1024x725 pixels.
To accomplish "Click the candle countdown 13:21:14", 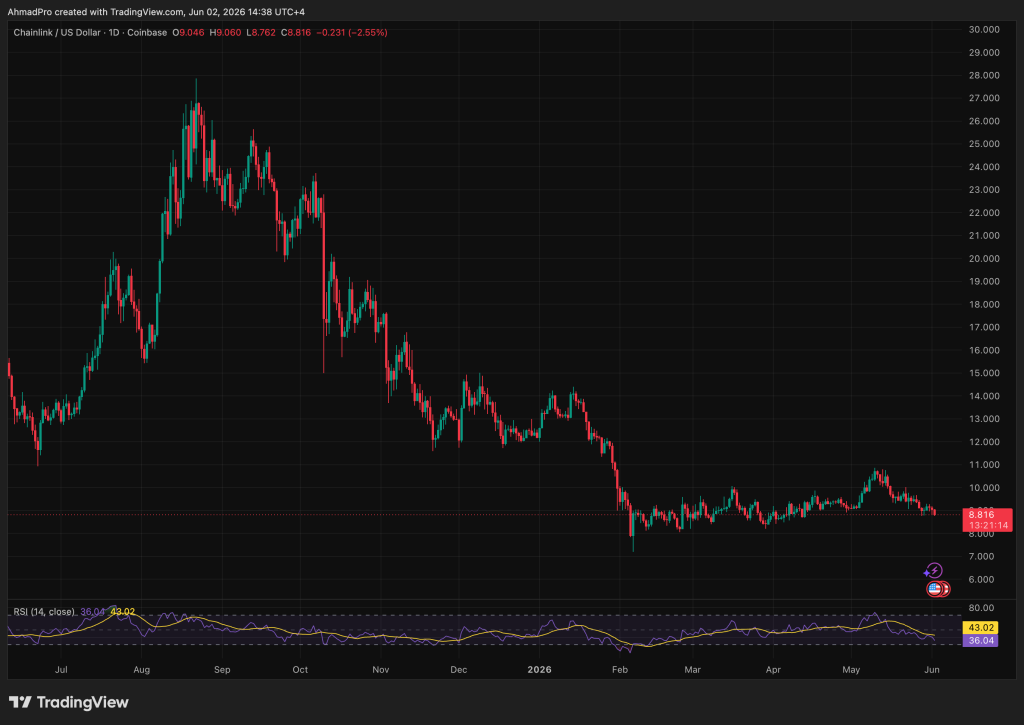I will click(x=987, y=525).
